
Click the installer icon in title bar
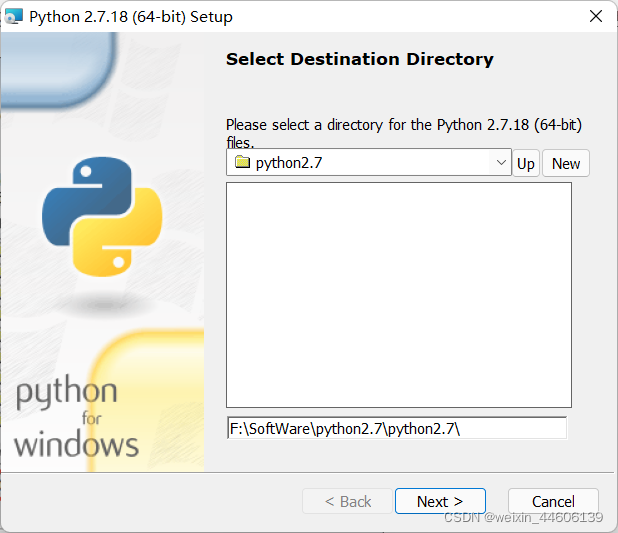(x=14, y=17)
